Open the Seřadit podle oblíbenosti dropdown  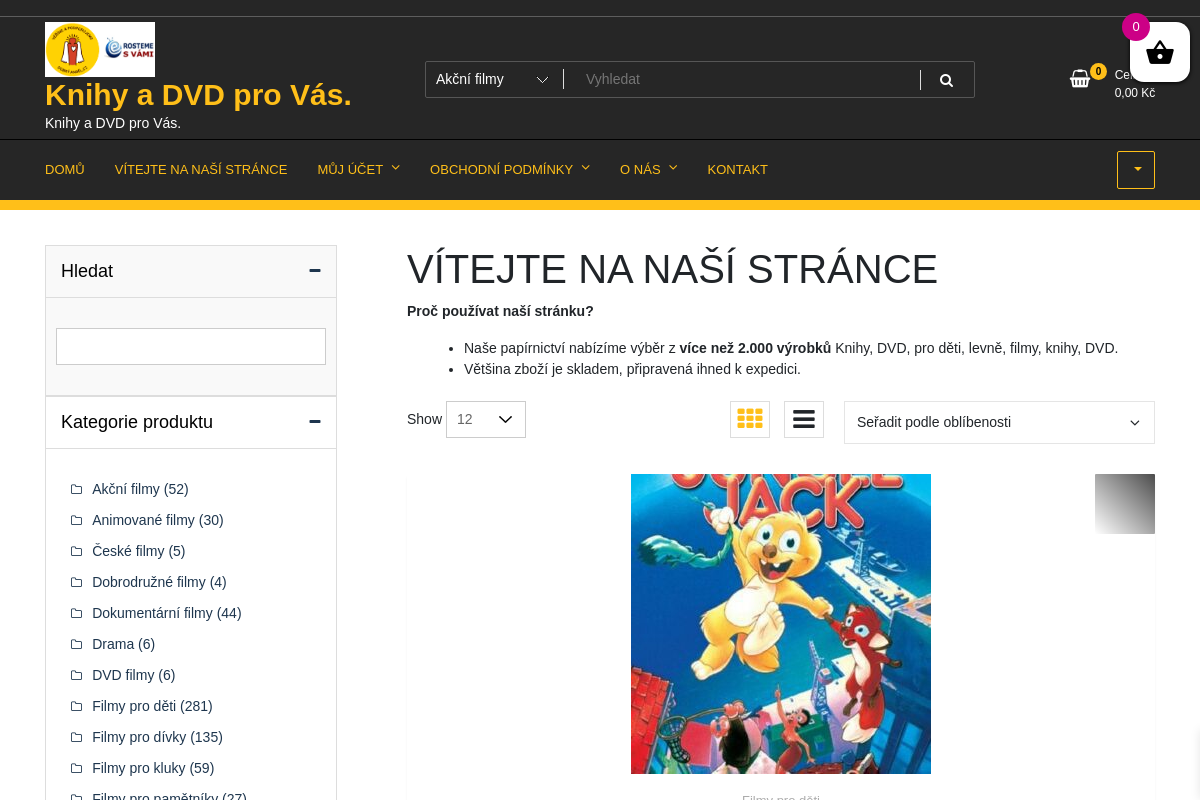(x=998, y=422)
